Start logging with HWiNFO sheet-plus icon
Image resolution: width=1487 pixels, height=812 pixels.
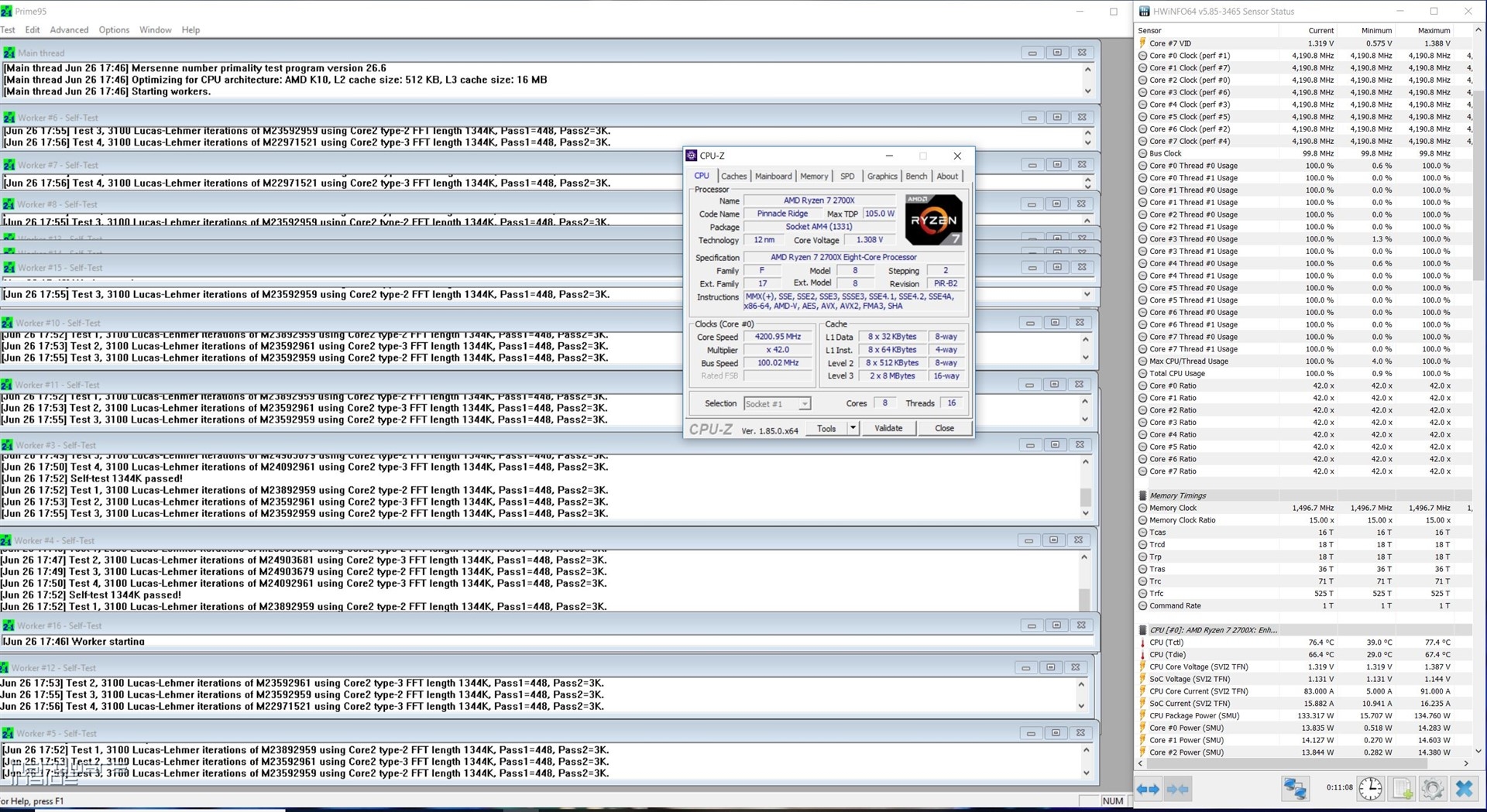tap(1402, 789)
